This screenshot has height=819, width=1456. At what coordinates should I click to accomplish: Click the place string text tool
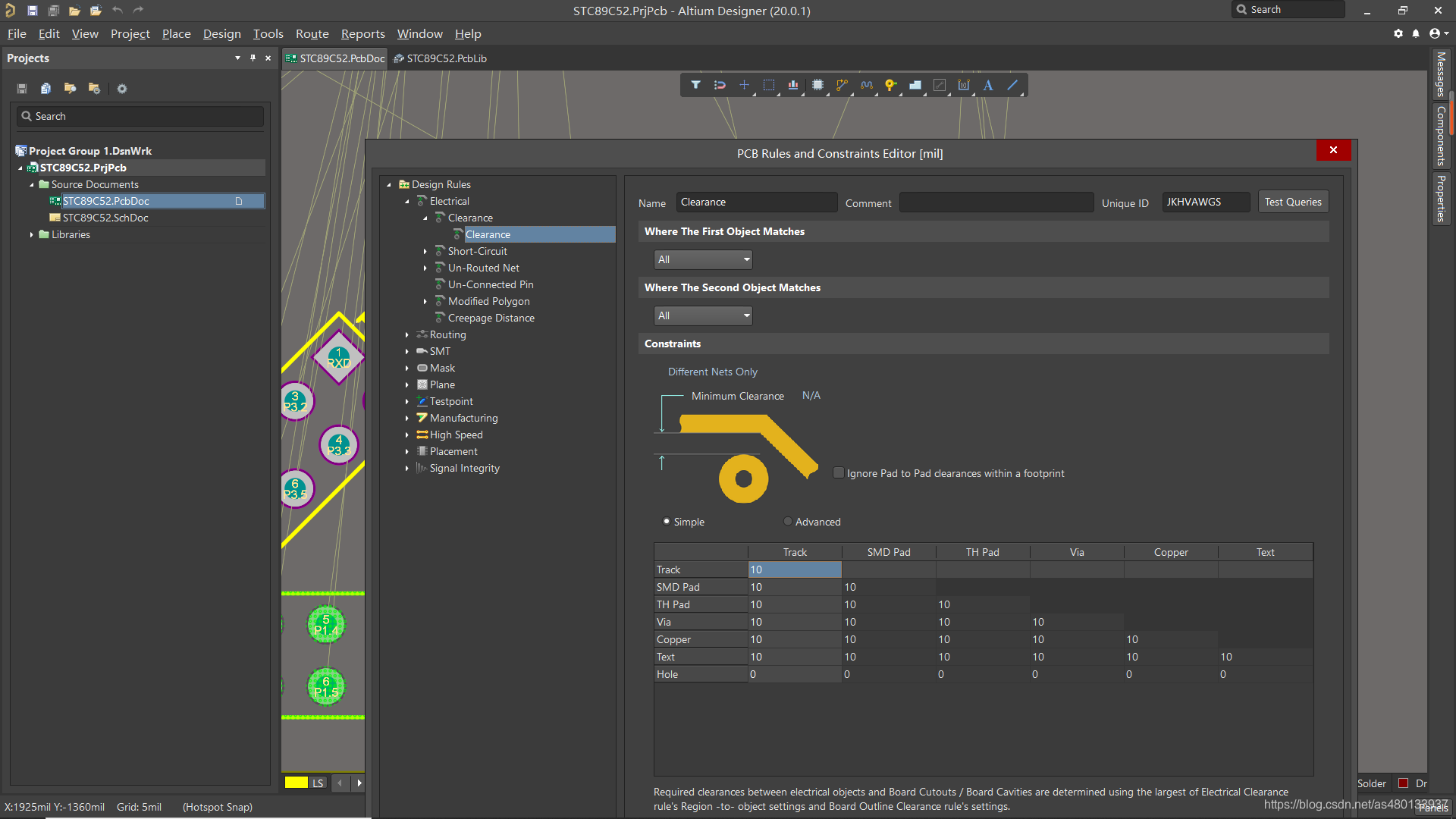click(x=987, y=85)
